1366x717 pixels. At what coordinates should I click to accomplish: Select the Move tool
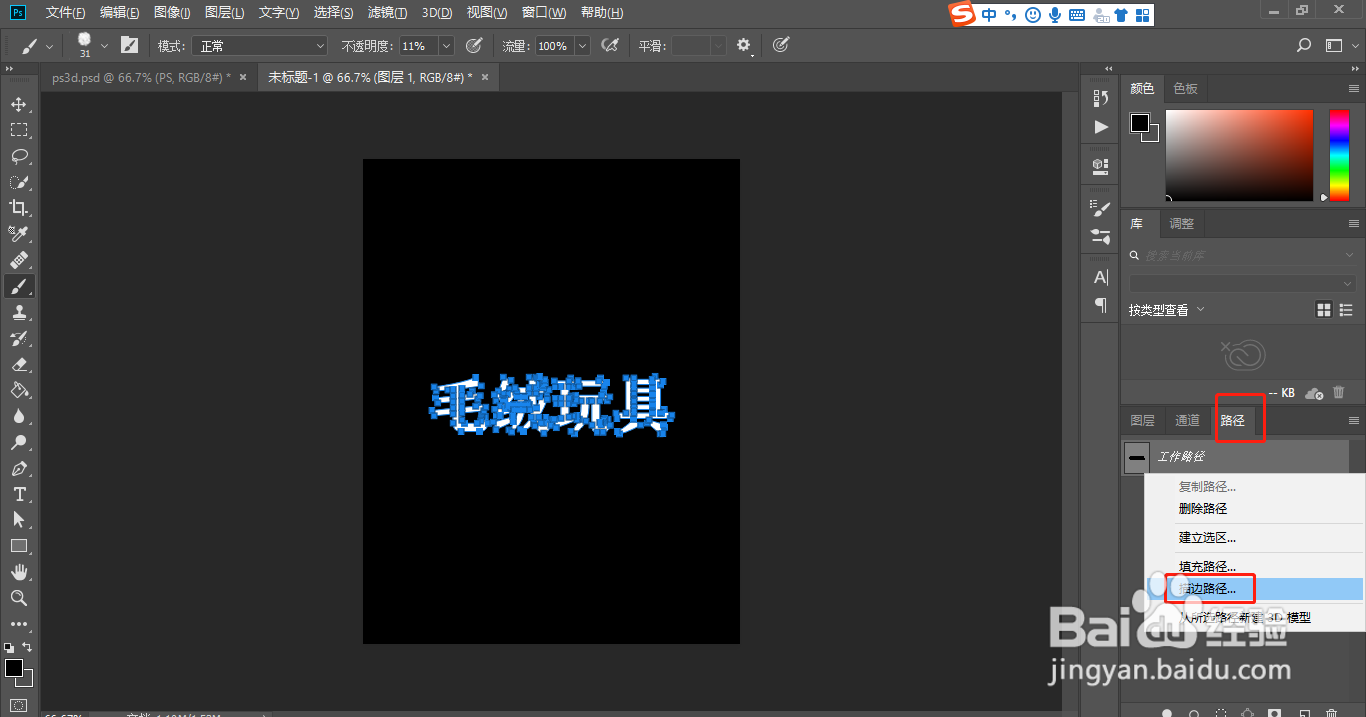click(18, 103)
